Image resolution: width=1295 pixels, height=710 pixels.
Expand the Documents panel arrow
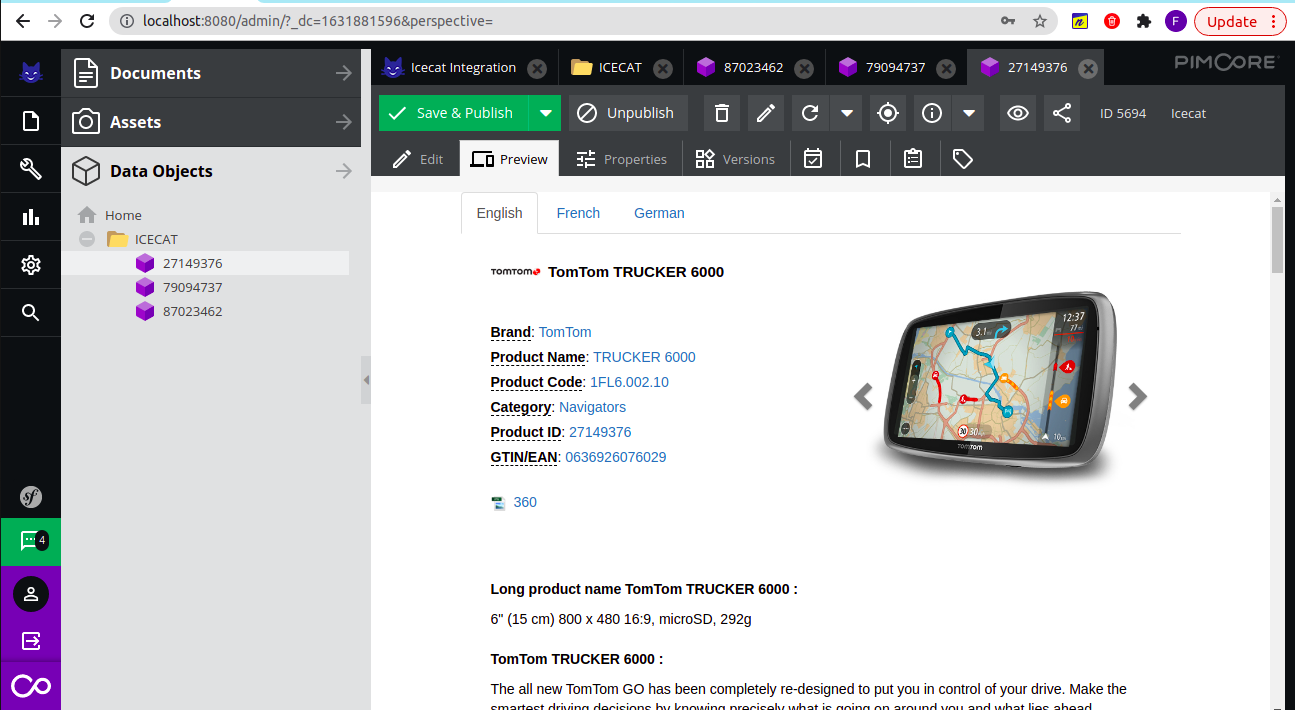tap(344, 73)
